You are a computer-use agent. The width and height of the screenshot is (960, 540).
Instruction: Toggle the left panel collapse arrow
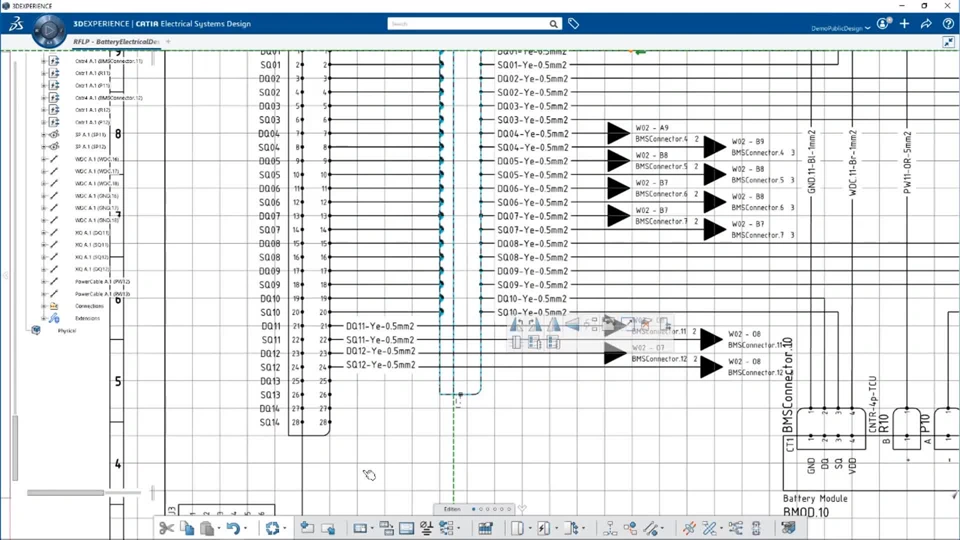coord(5,276)
